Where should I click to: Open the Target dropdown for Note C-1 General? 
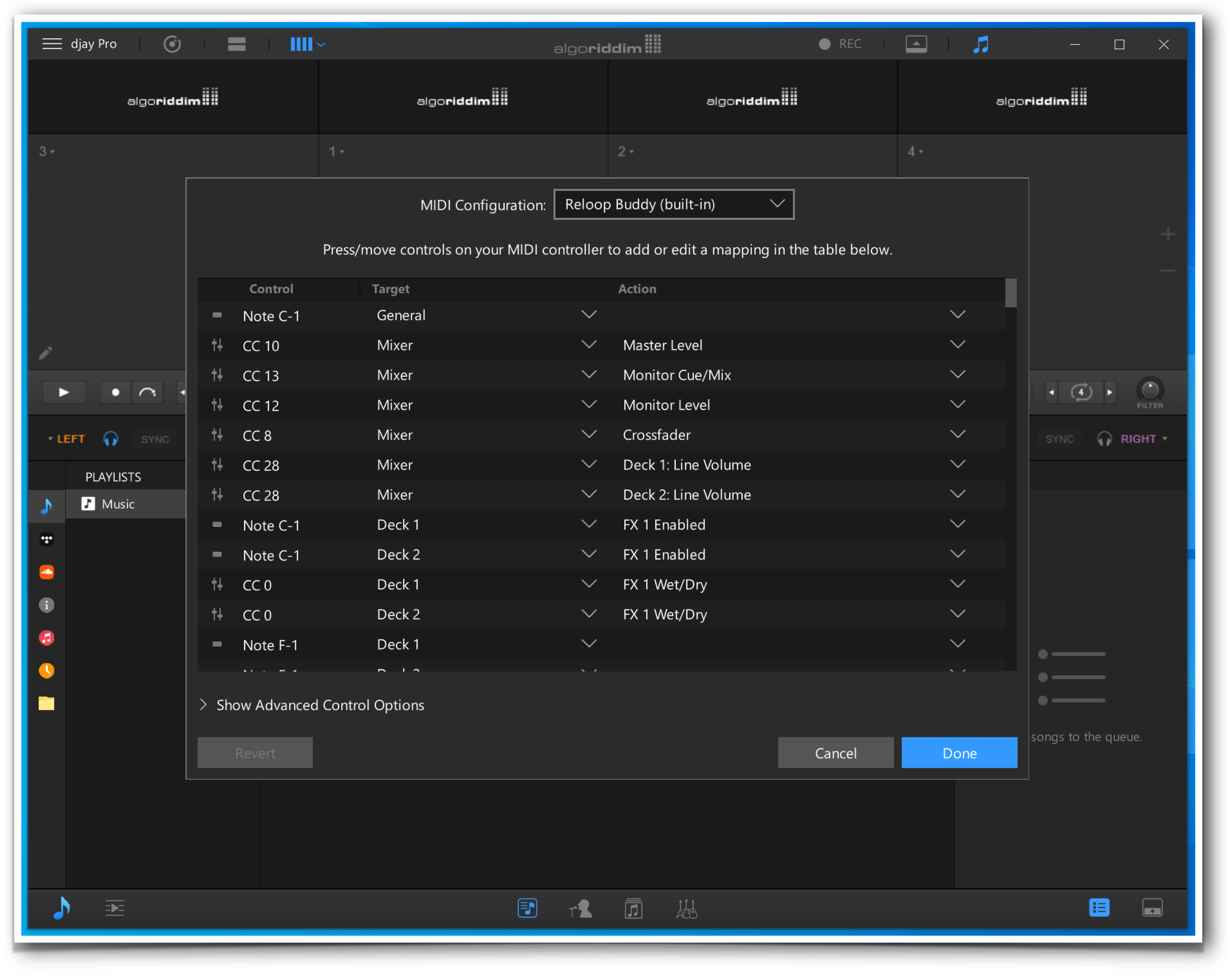coord(589,314)
